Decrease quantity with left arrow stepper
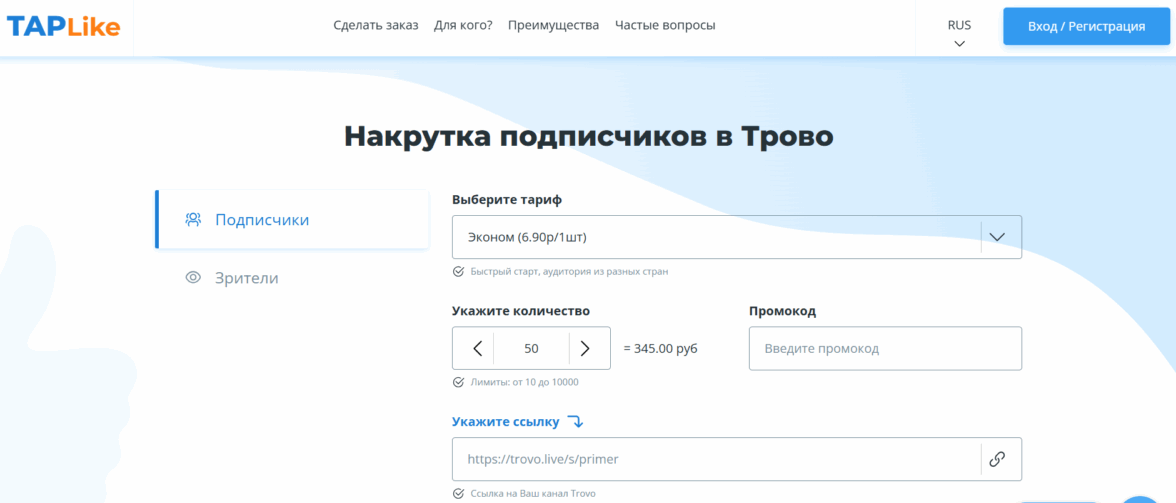Screen dimensions: 1176x503 477,349
